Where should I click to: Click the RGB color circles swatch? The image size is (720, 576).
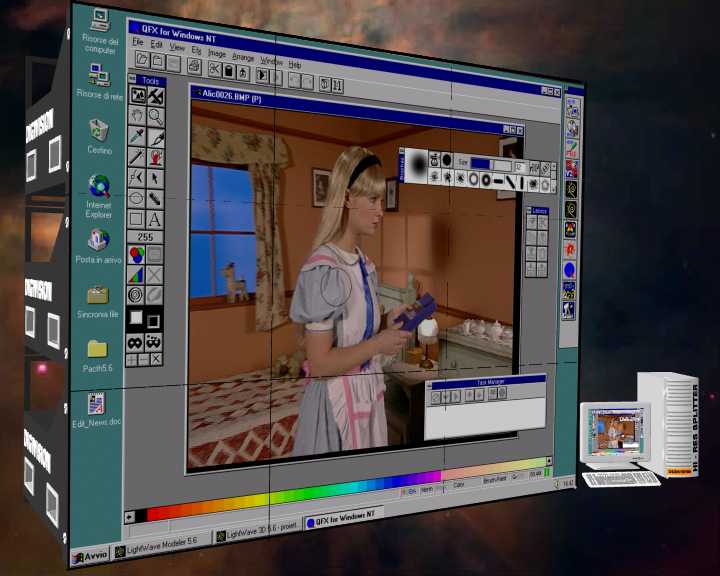point(136,254)
